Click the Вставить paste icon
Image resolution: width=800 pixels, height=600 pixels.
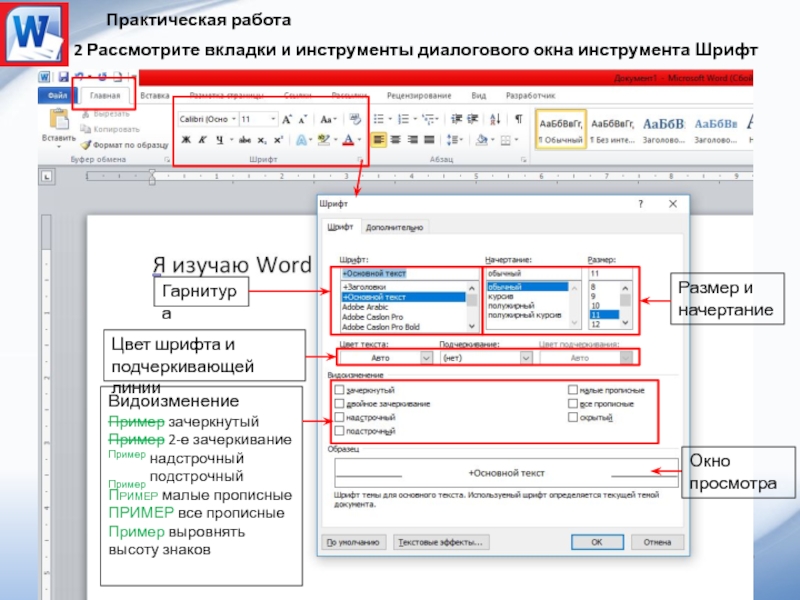point(52,122)
